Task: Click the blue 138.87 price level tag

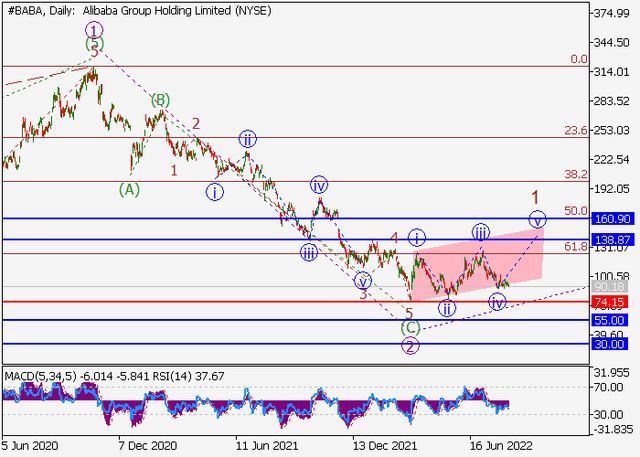Action: [x=612, y=240]
